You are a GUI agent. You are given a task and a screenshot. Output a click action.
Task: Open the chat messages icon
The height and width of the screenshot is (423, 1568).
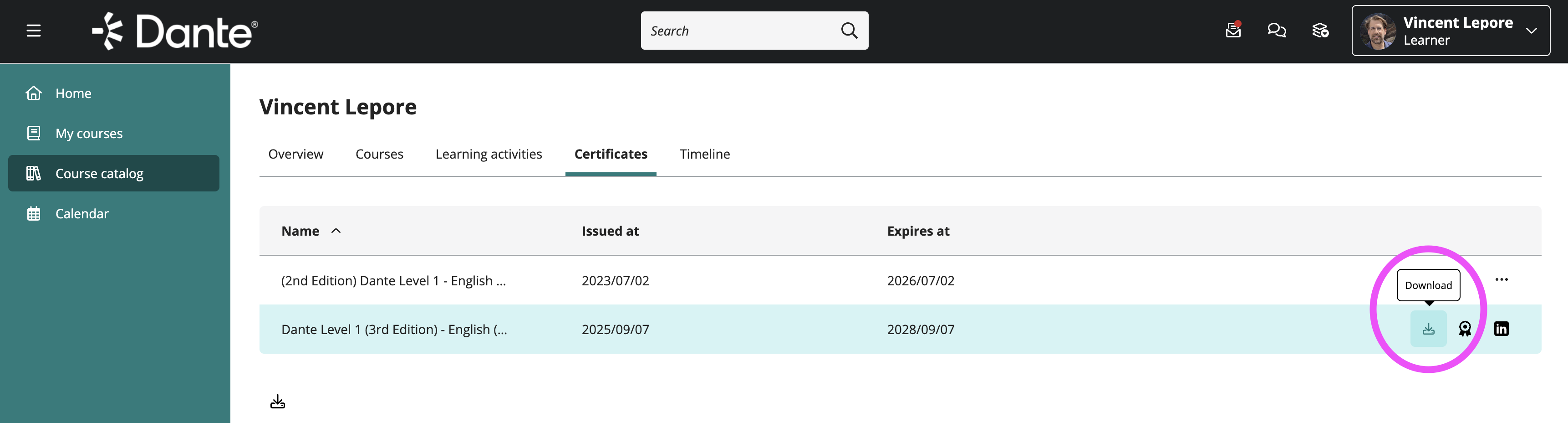pyautogui.click(x=1277, y=30)
